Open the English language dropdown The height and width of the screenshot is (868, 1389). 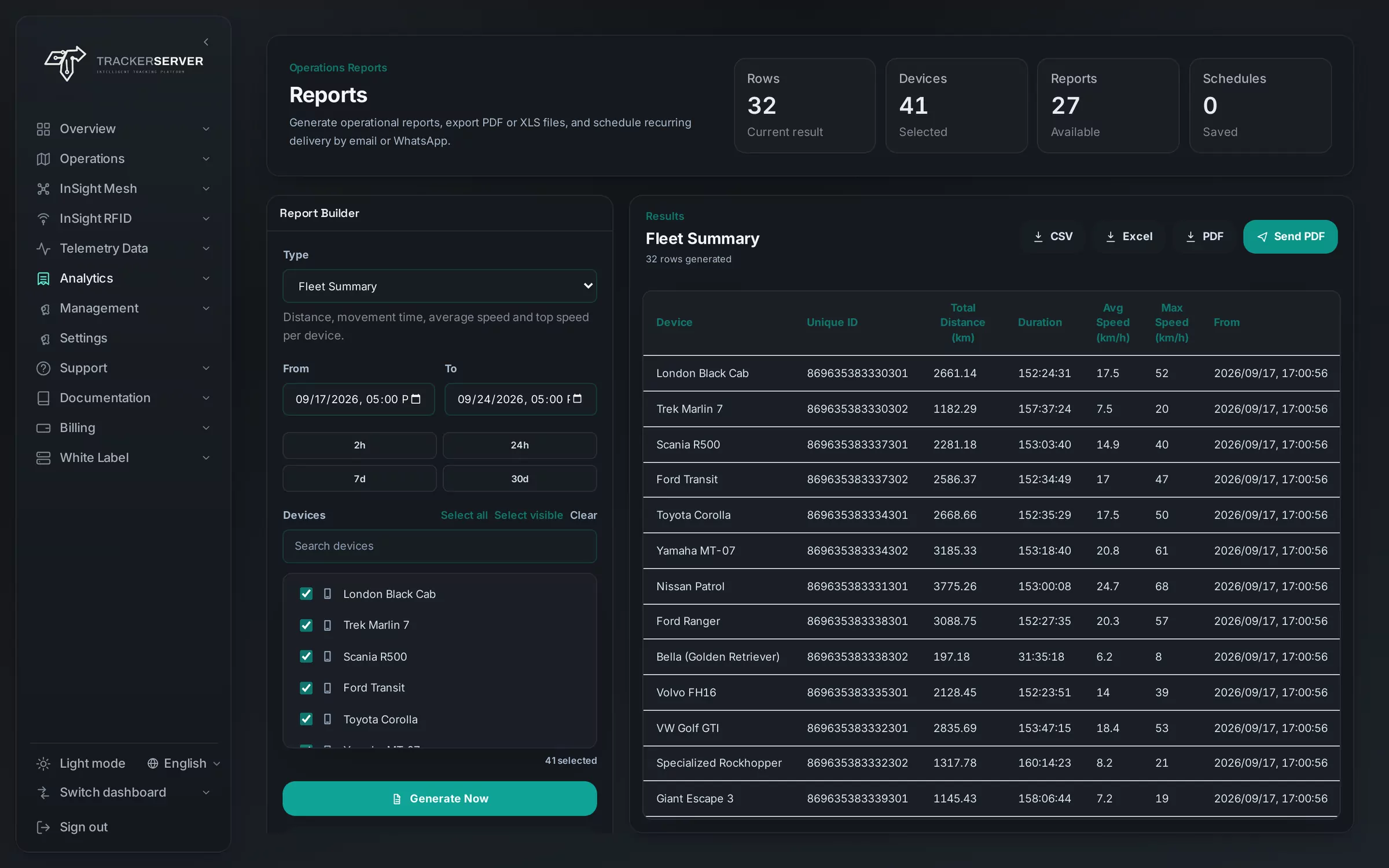(x=184, y=763)
